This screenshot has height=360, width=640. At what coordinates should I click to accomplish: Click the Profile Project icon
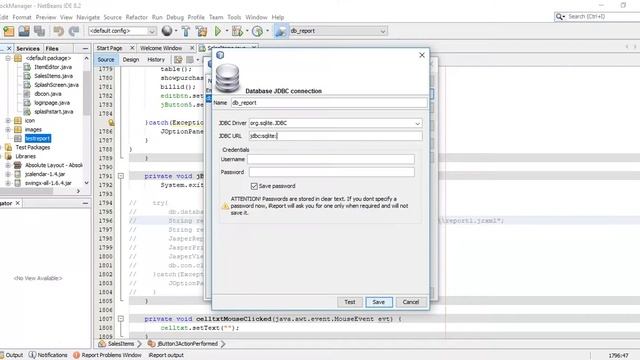tap(257, 31)
